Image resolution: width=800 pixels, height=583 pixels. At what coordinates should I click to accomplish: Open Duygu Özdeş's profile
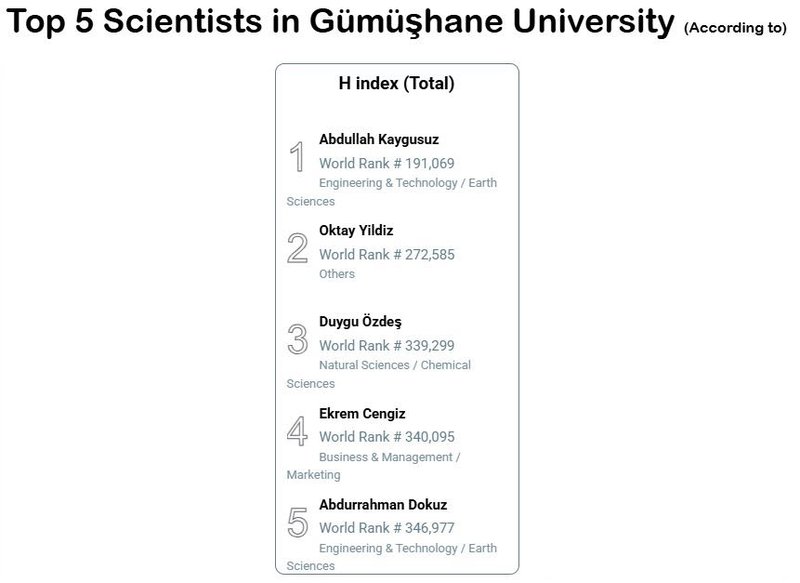point(360,322)
